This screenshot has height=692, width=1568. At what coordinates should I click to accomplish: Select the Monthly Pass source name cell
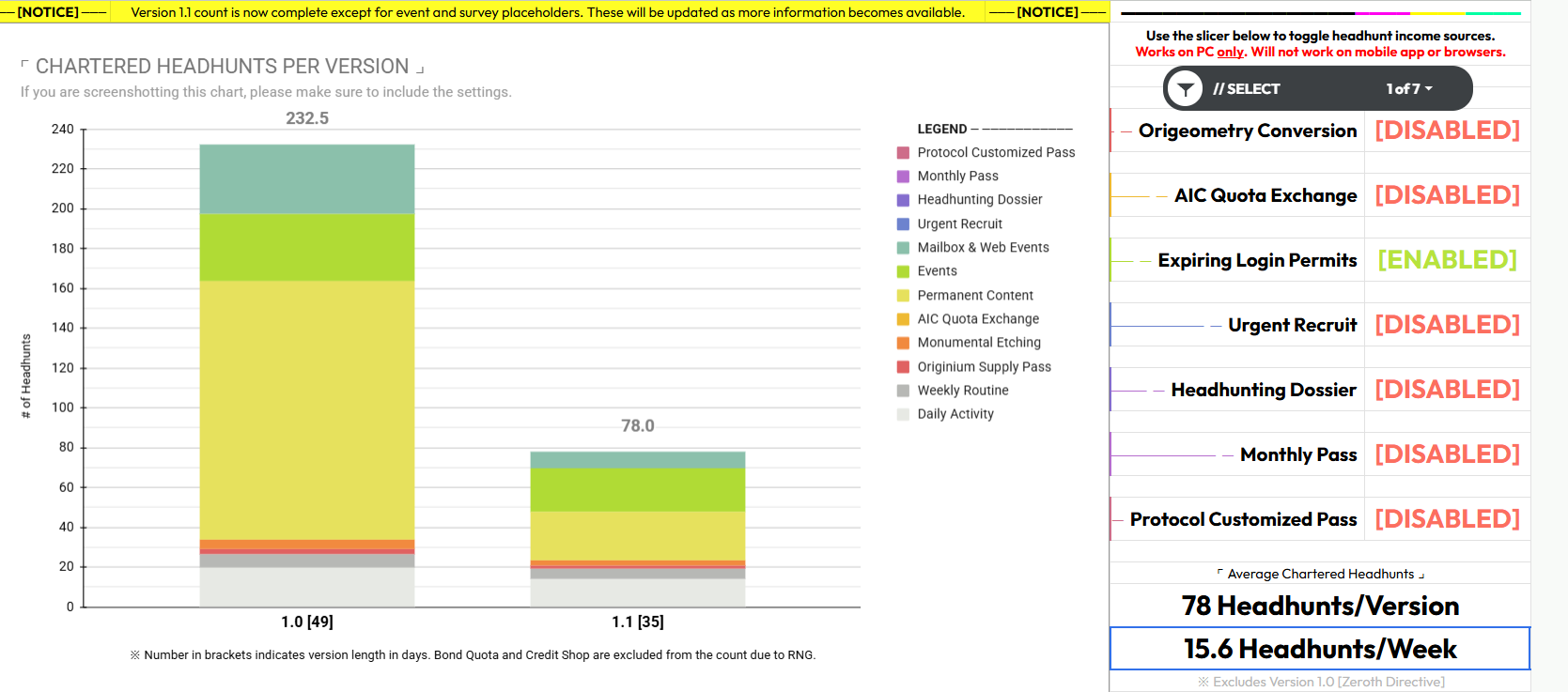tap(1297, 454)
